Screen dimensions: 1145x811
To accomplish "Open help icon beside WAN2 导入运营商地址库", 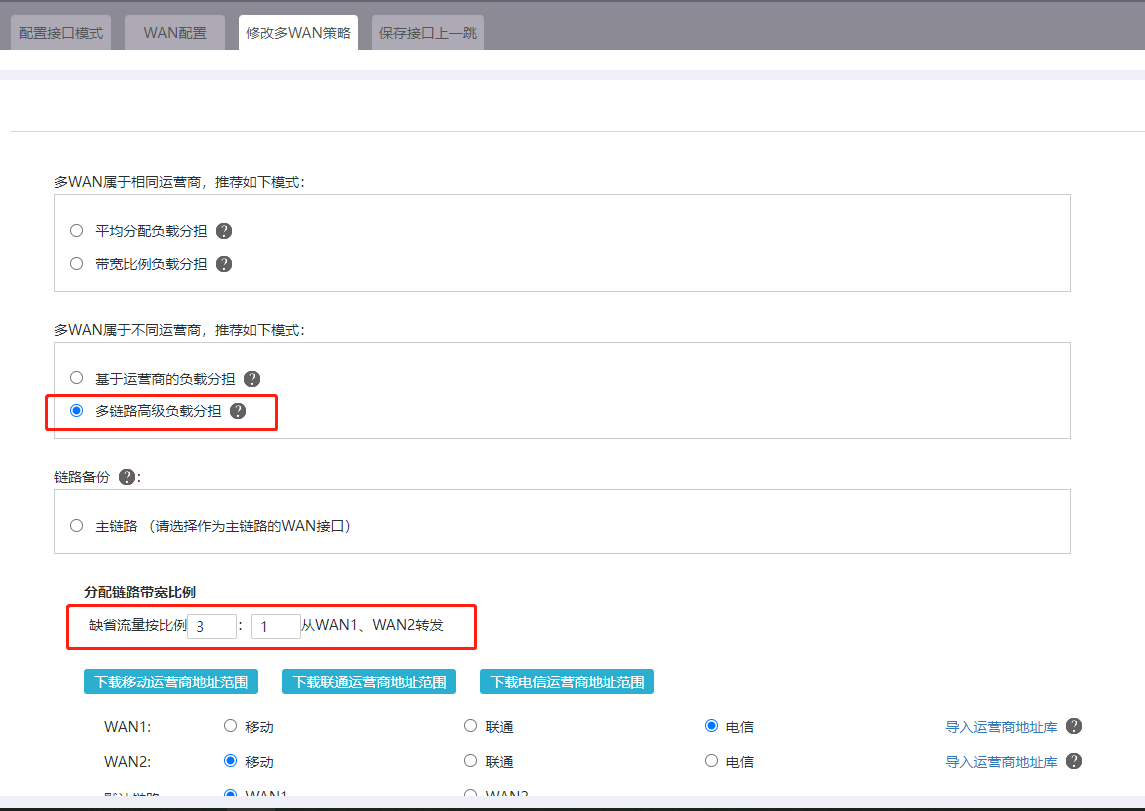I will coord(1073,761).
